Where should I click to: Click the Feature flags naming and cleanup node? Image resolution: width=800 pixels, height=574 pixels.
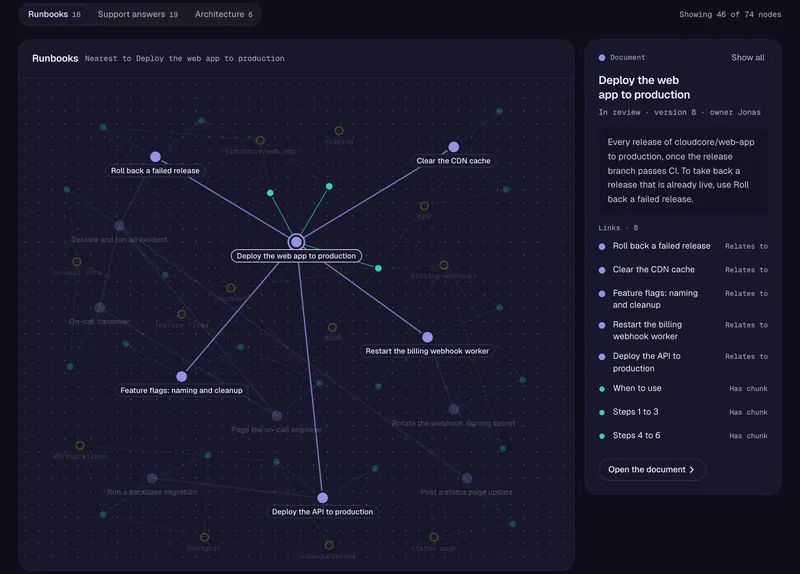point(182,377)
